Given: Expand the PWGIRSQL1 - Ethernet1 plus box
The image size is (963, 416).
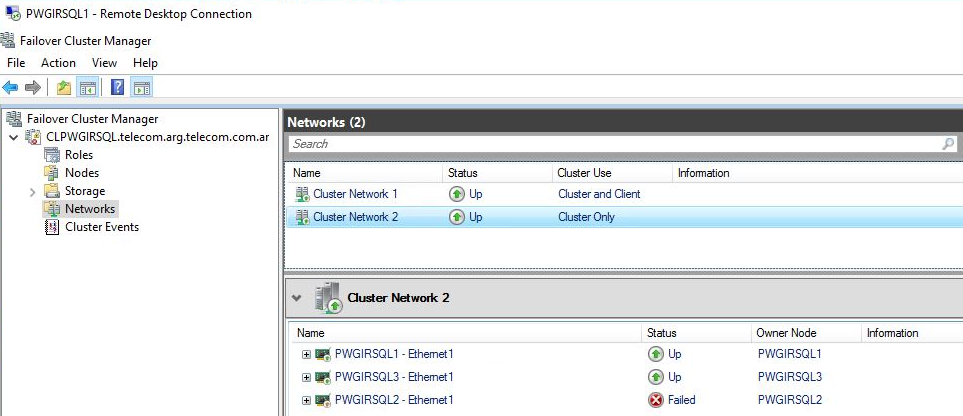Looking at the screenshot, I should click(x=306, y=355).
